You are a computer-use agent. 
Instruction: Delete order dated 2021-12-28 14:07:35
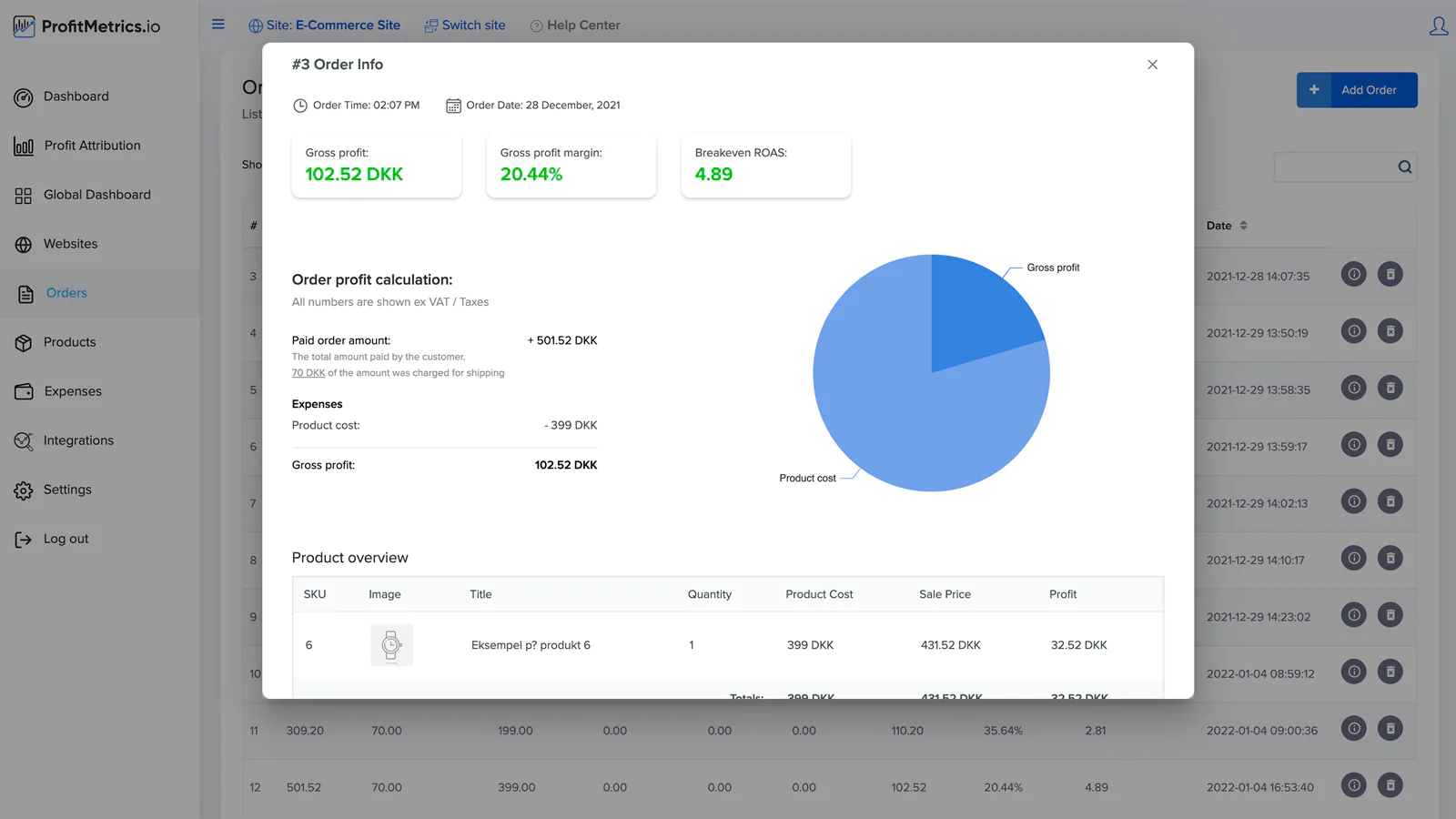1390,274
